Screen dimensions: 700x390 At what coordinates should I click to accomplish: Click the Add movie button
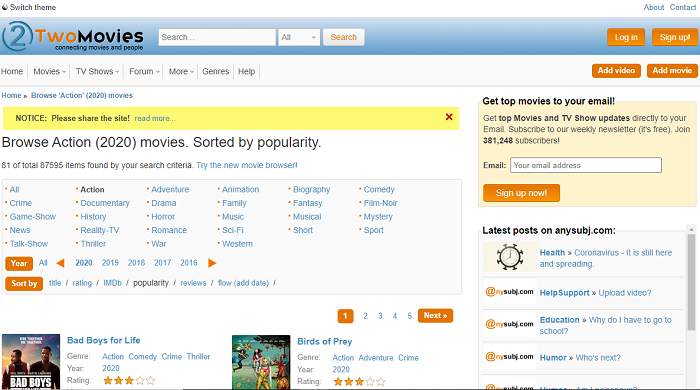point(672,71)
